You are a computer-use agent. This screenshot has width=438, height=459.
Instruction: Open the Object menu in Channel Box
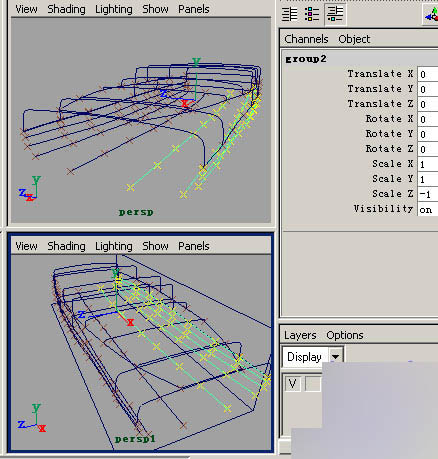coord(354,39)
